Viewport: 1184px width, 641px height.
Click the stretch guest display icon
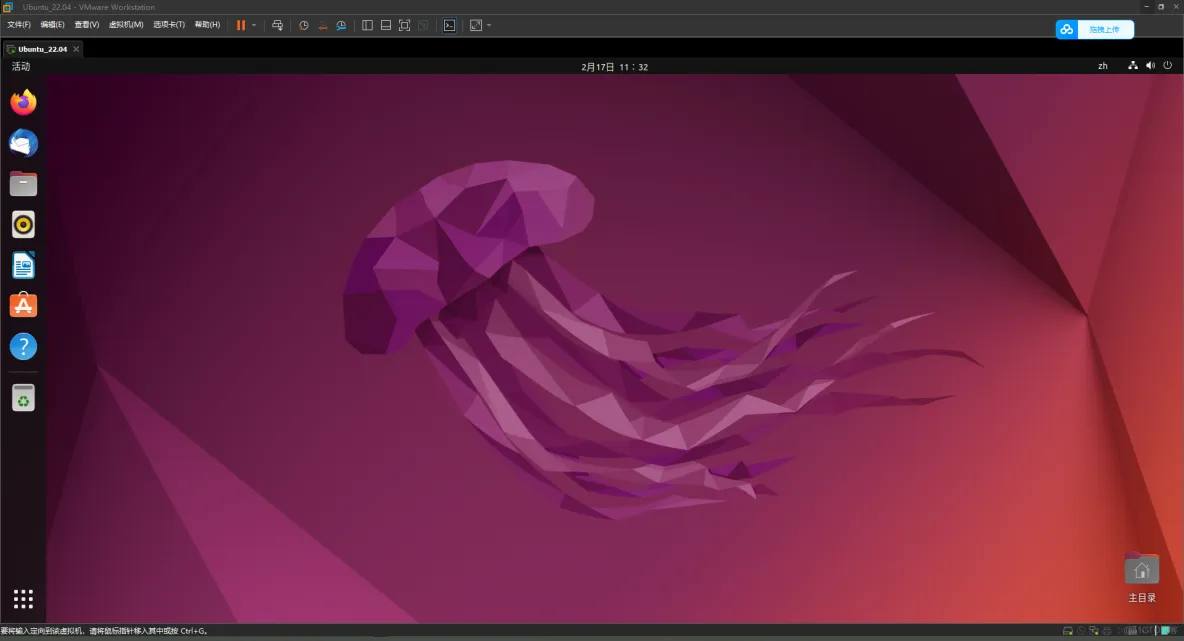pyautogui.click(x=476, y=25)
